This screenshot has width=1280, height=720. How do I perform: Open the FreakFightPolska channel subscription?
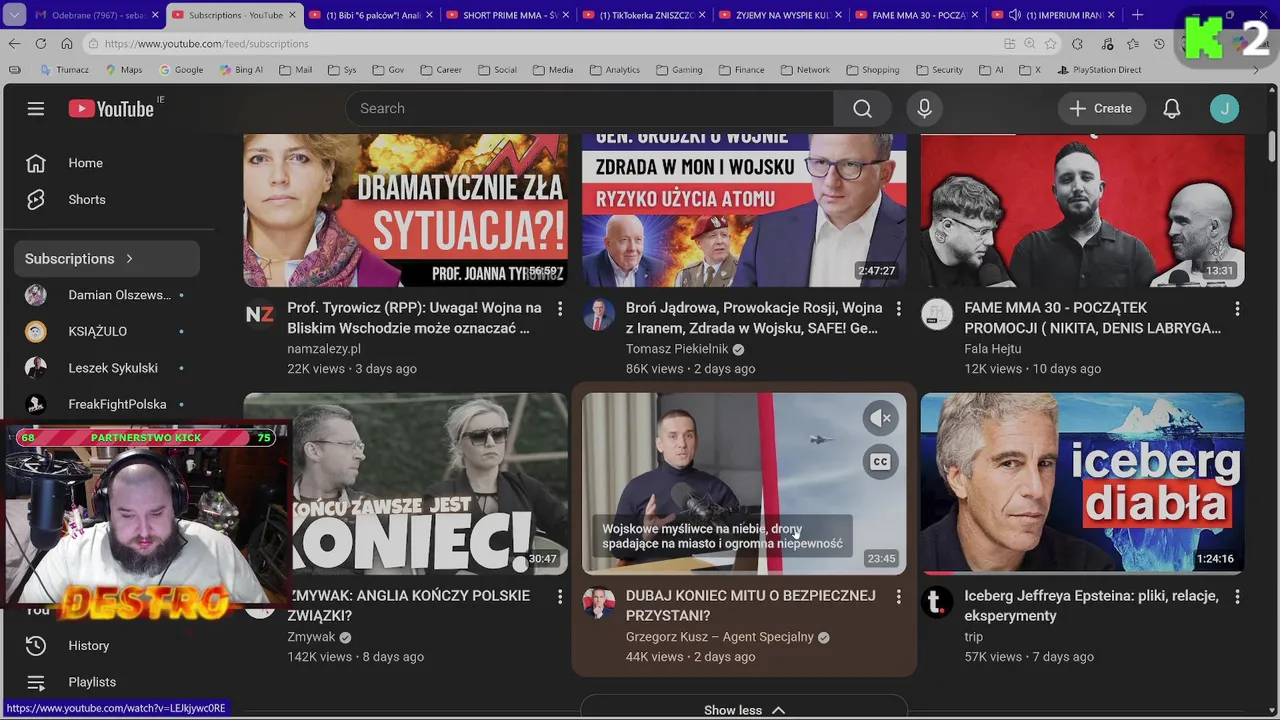pyautogui.click(x=107, y=404)
